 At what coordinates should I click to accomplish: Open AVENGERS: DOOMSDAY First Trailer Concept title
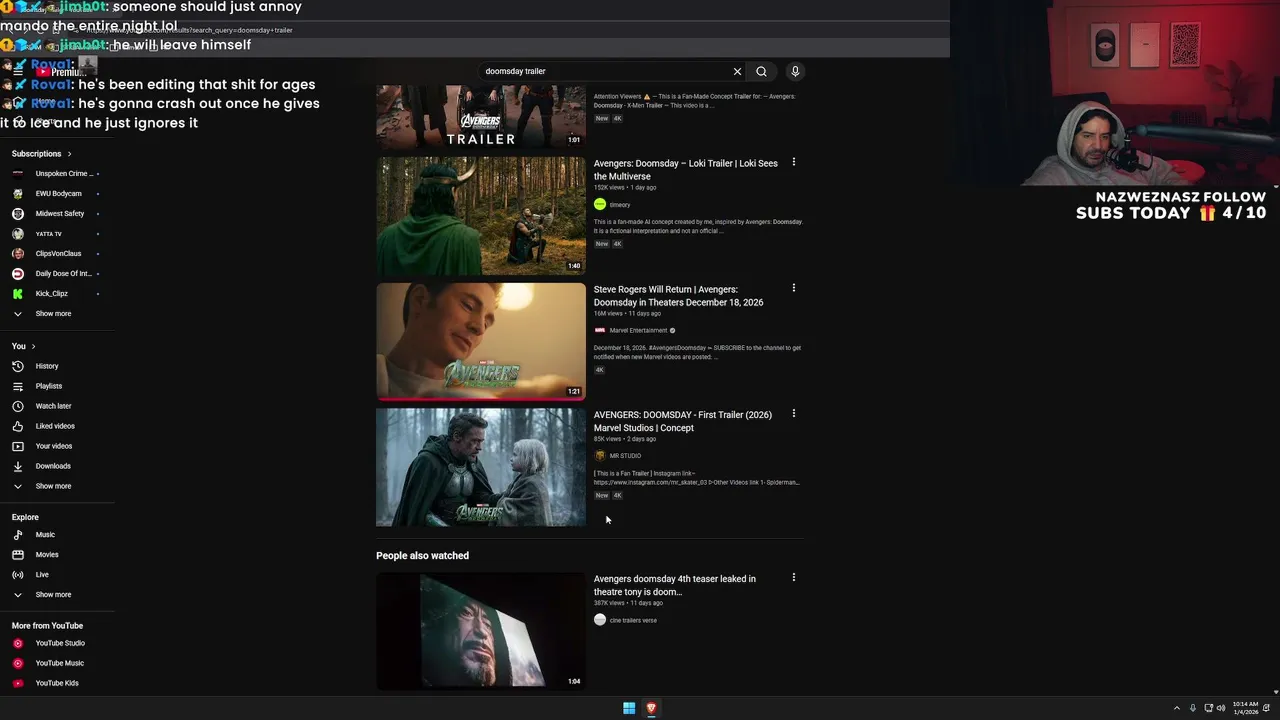(683, 421)
